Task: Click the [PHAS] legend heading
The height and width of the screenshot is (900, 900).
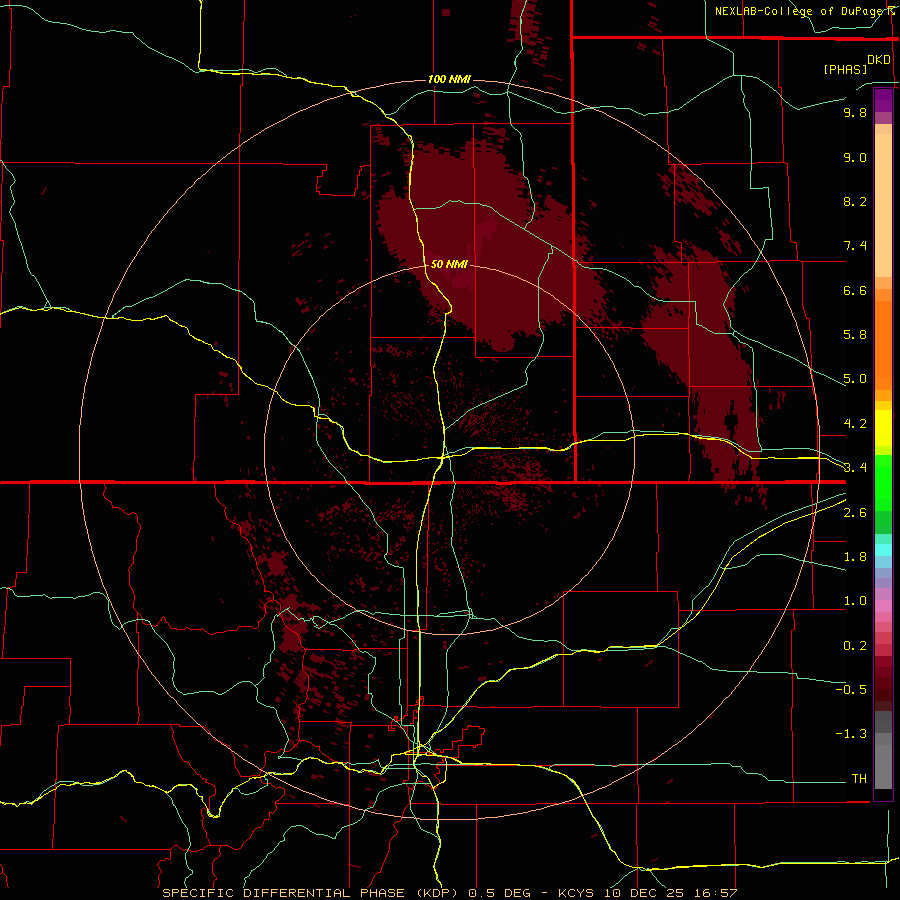Action: click(x=845, y=69)
